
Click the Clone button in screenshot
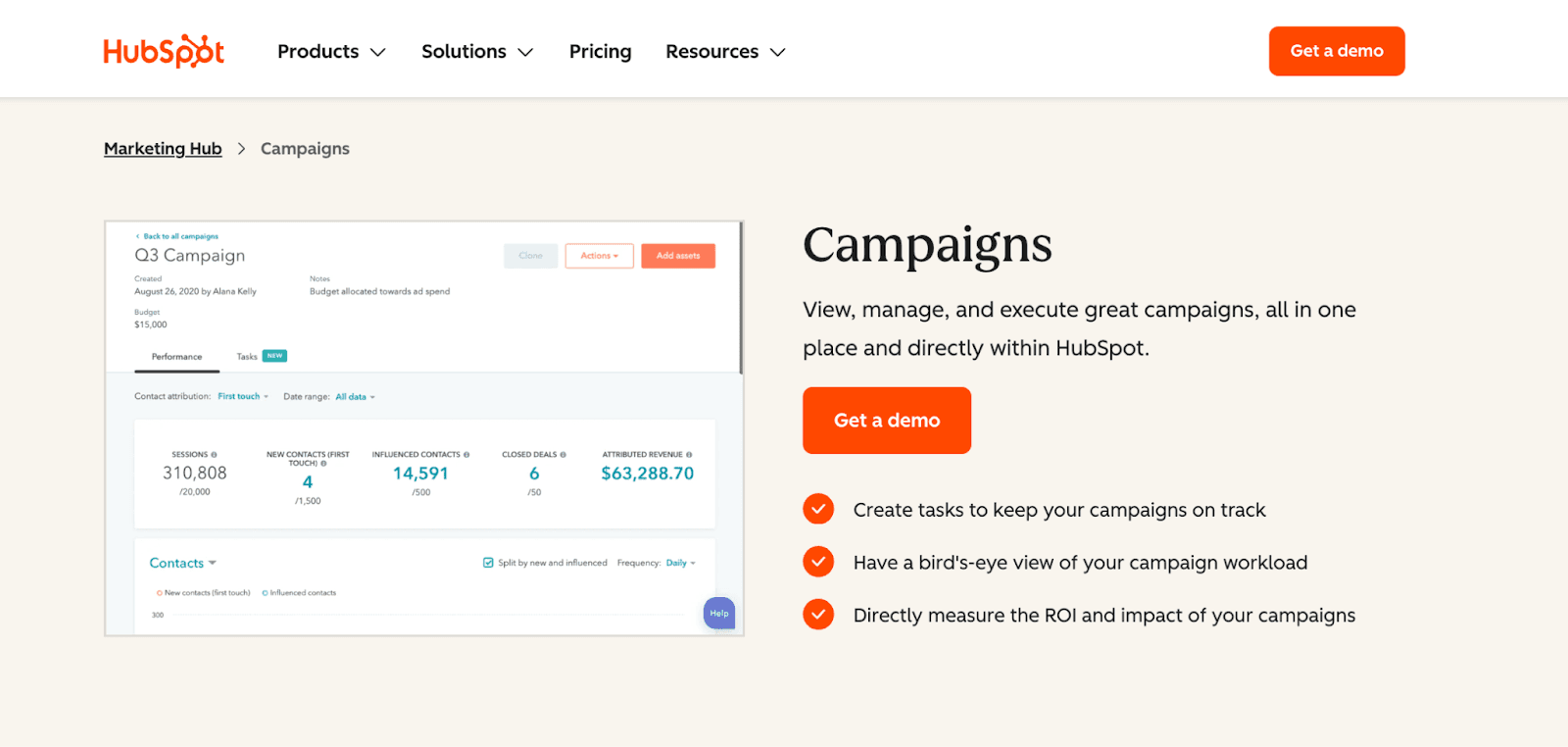tap(531, 256)
